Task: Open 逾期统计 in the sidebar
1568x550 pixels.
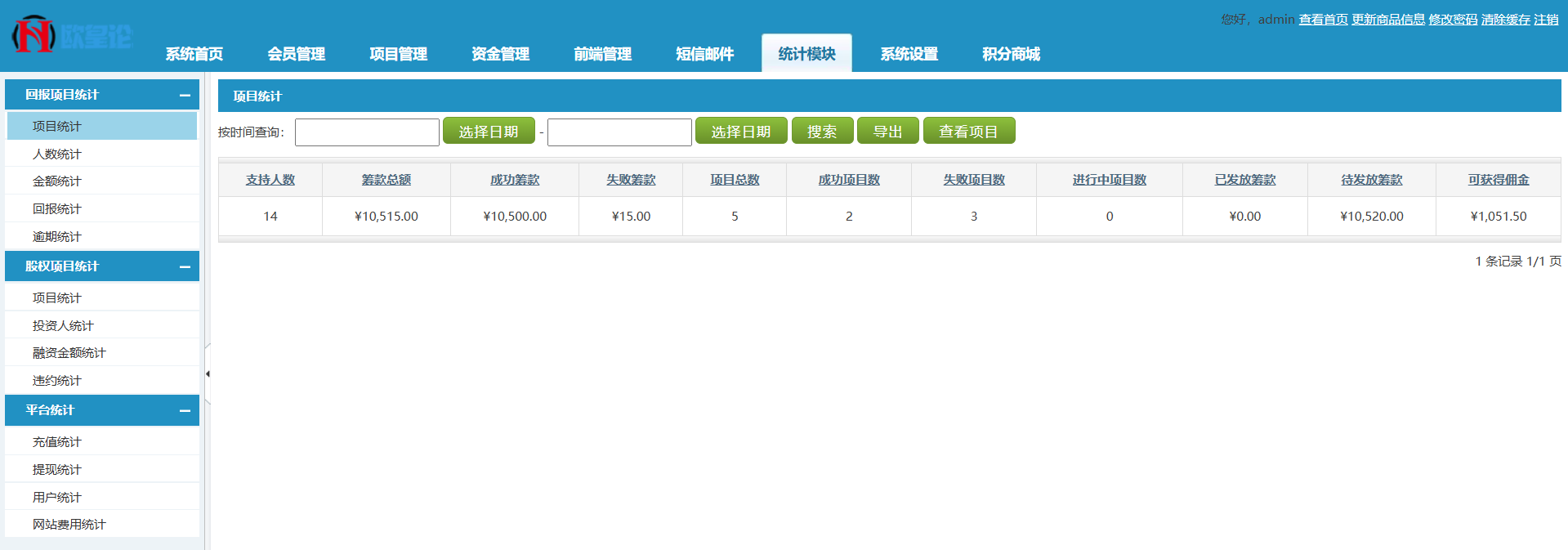Action: [x=57, y=237]
